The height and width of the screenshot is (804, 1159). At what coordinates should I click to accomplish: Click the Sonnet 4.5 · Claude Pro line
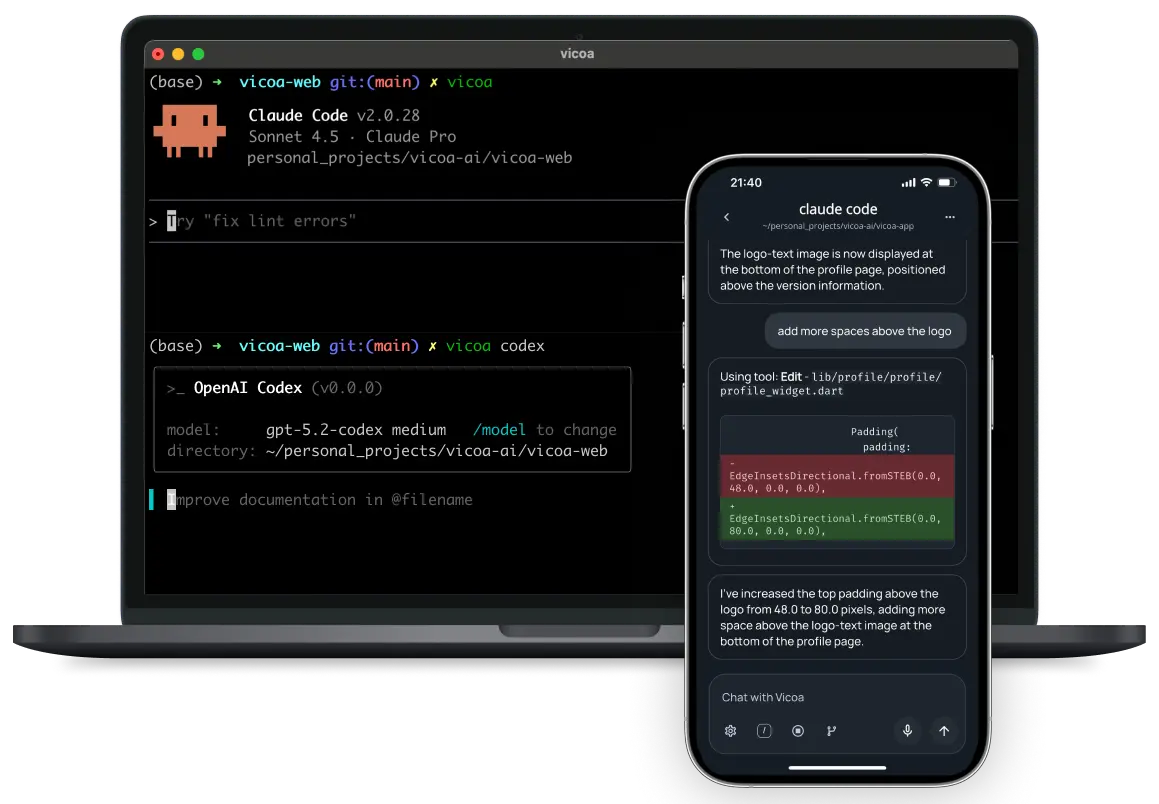[x=352, y=137]
